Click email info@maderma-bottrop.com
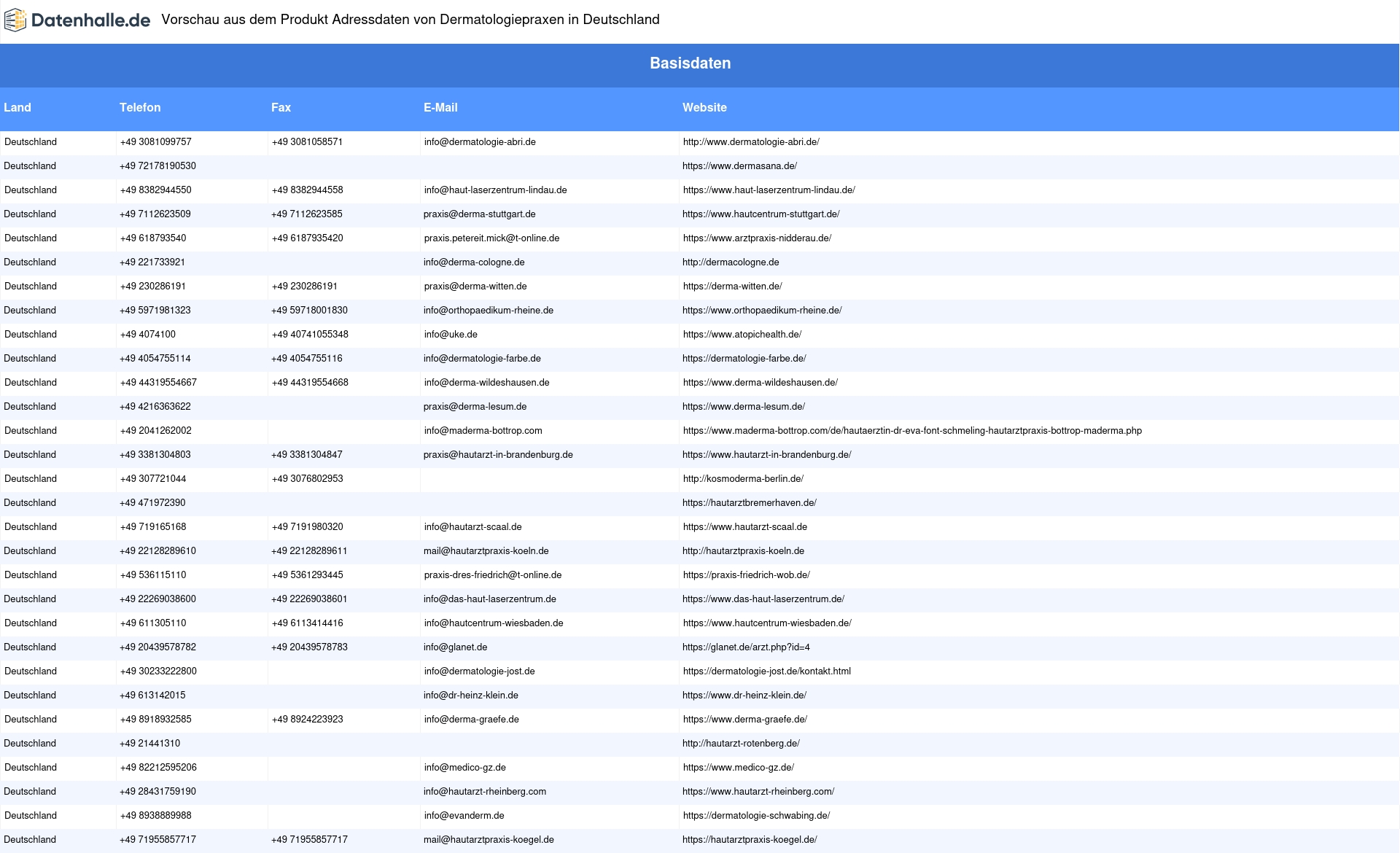The width and height of the screenshot is (1400, 853). (483, 431)
